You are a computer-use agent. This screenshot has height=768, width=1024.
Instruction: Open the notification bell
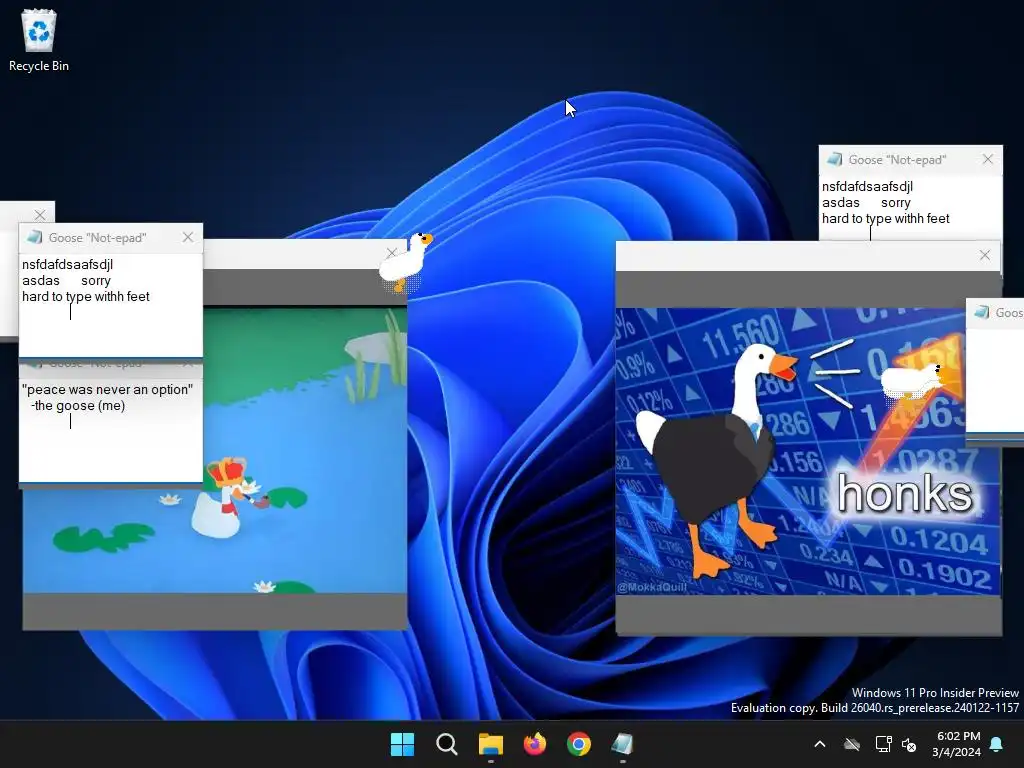pyautogui.click(x=997, y=744)
